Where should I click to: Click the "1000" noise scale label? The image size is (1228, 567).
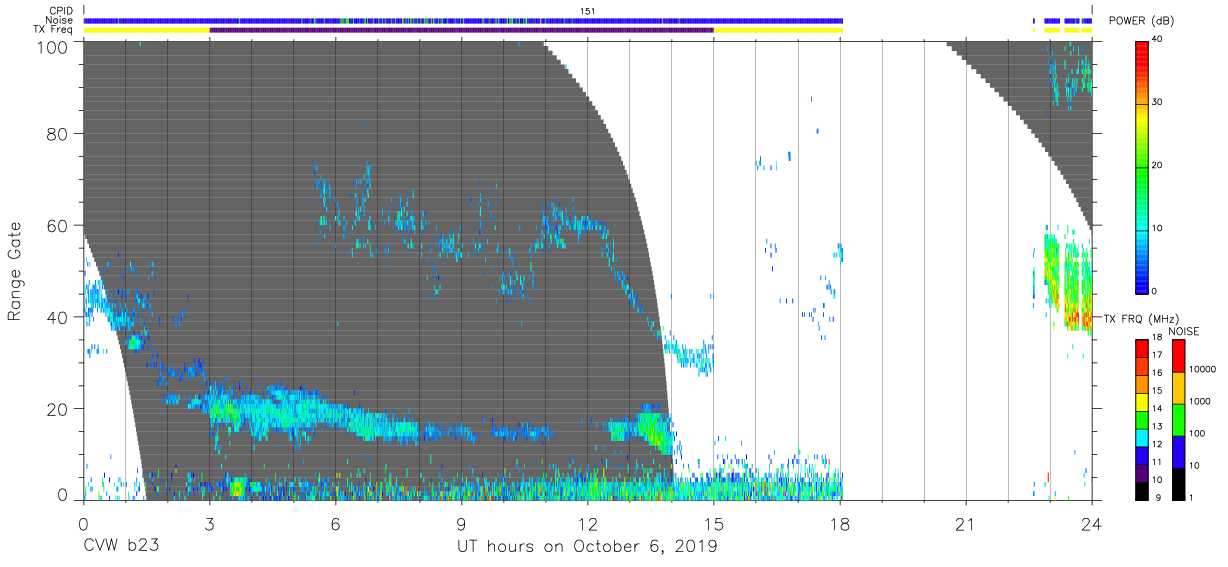[x=1200, y=403]
